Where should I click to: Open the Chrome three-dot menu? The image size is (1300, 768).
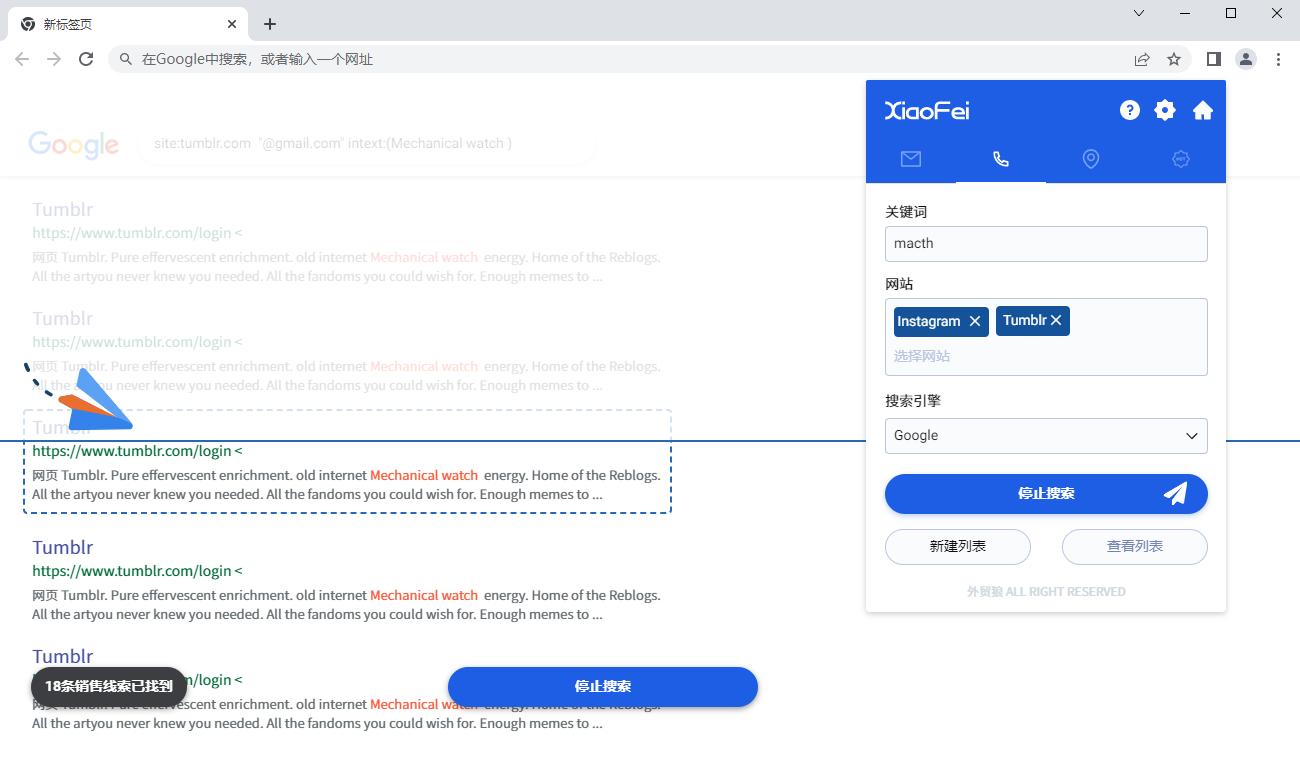(x=1278, y=59)
